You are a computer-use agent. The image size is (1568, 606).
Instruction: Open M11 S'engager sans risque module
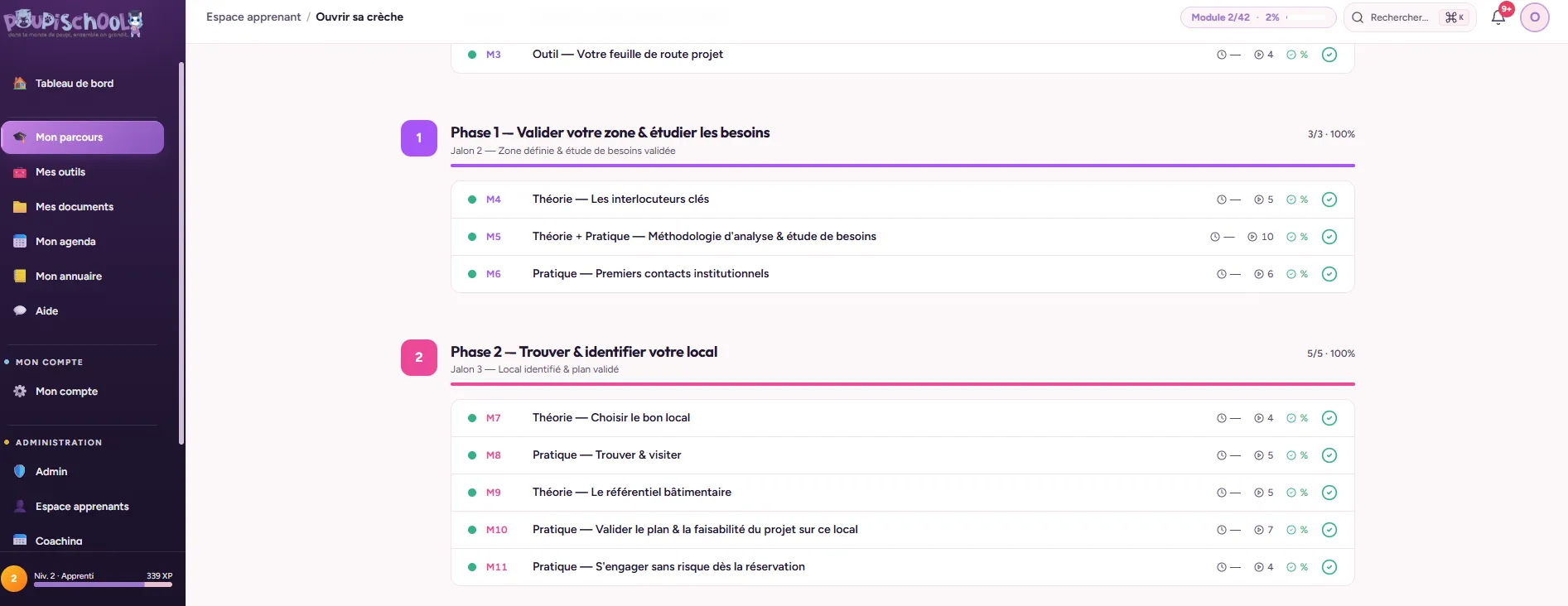[903, 567]
